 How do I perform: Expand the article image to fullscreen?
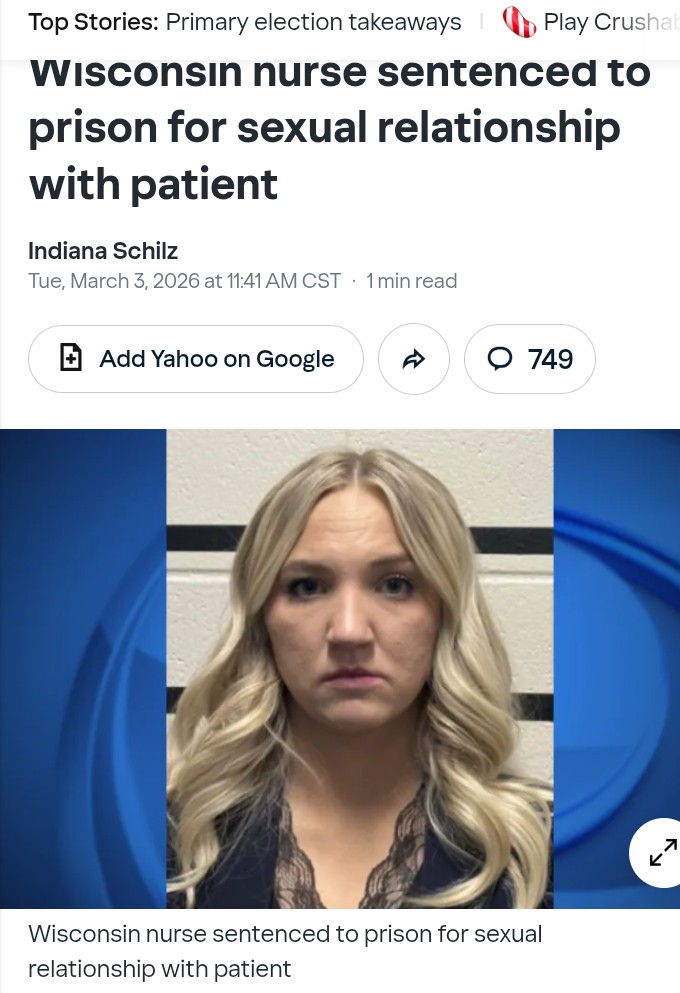pyautogui.click(x=662, y=852)
